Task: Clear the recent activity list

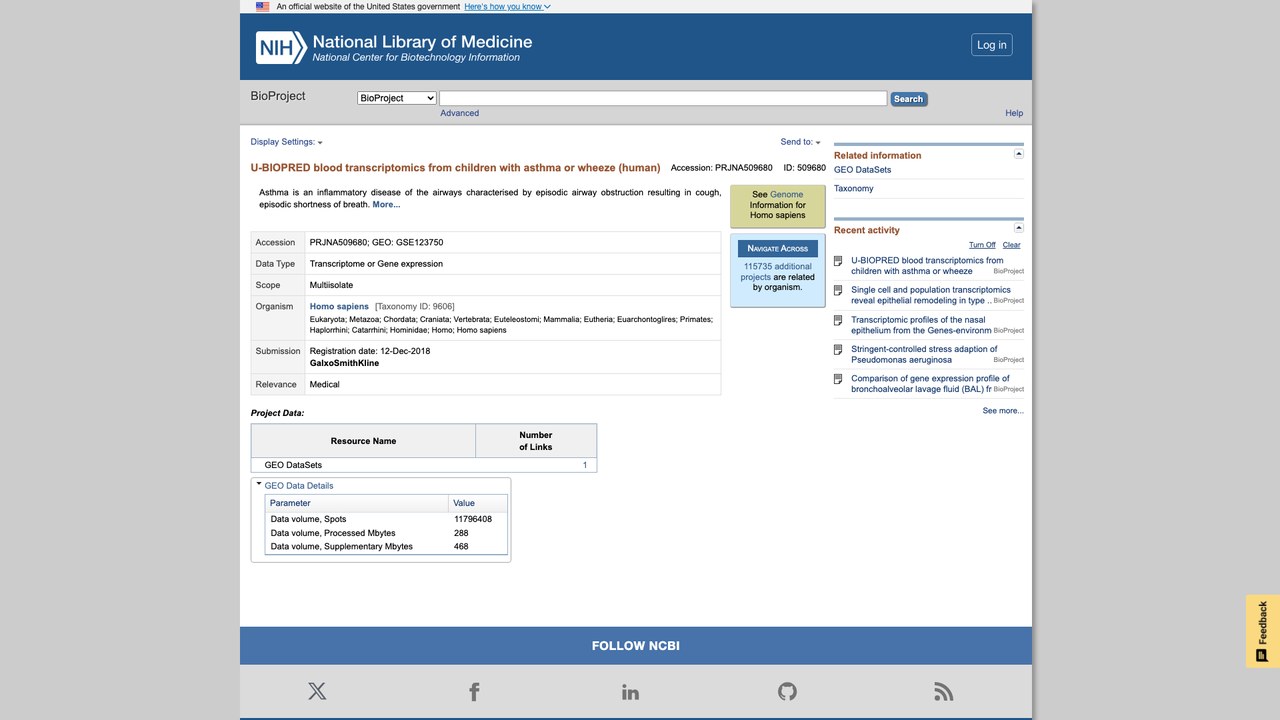Action: (x=1012, y=245)
